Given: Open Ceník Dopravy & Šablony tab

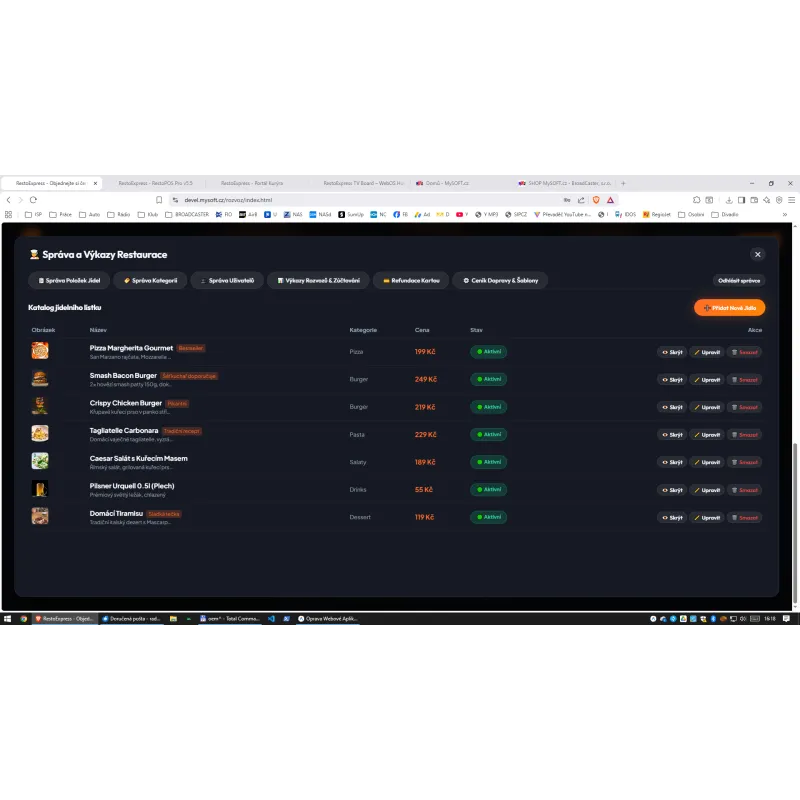Looking at the screenshot, I should (501, 280).
